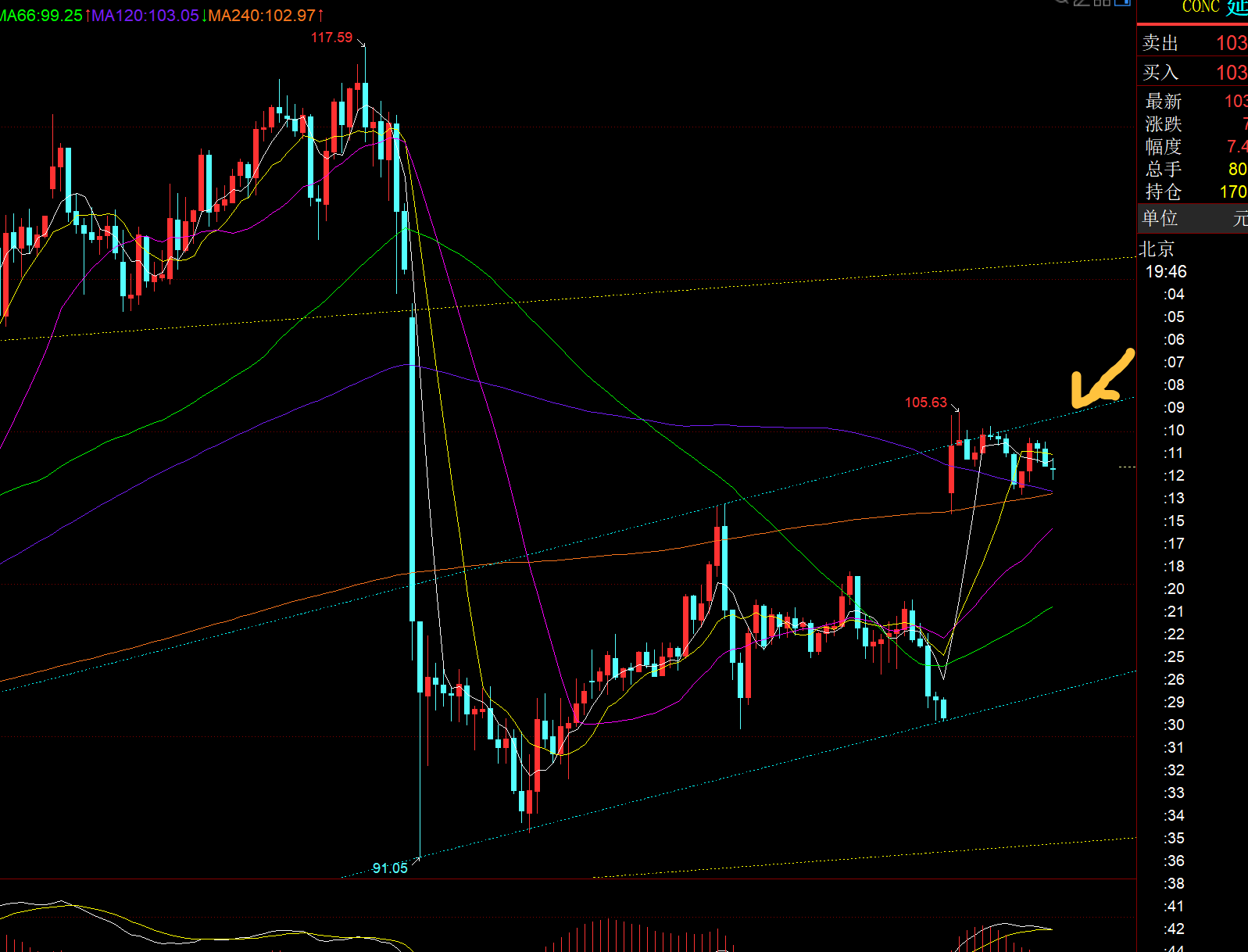Select the :31 tick row
The width and height of the screenshot is (1248, 952).
[1174, 748]
